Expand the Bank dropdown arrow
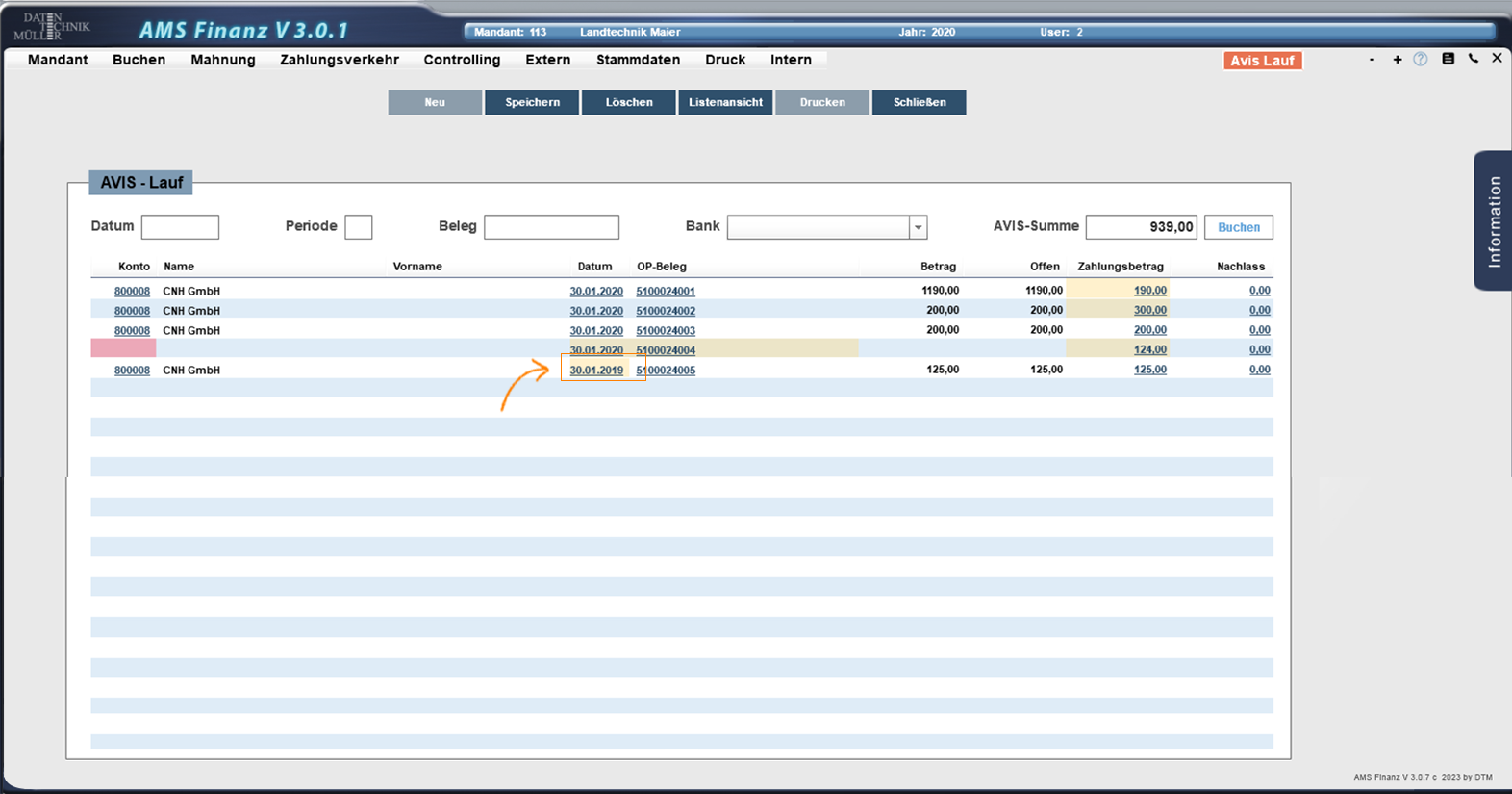The image size is (1512, 794). pos(918,227)
